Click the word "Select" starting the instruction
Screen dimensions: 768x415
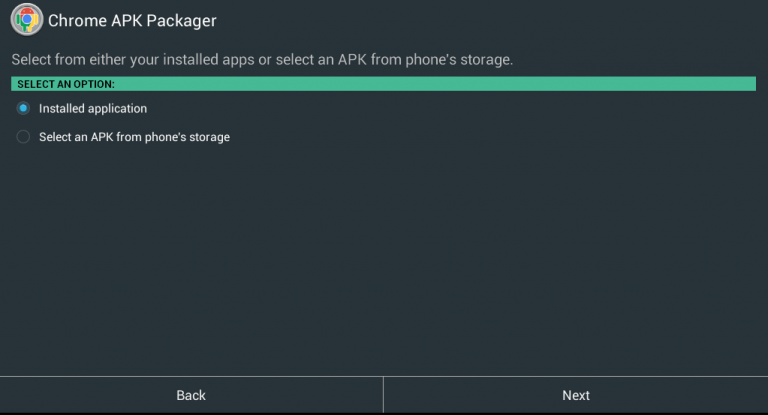click(30, 60)
